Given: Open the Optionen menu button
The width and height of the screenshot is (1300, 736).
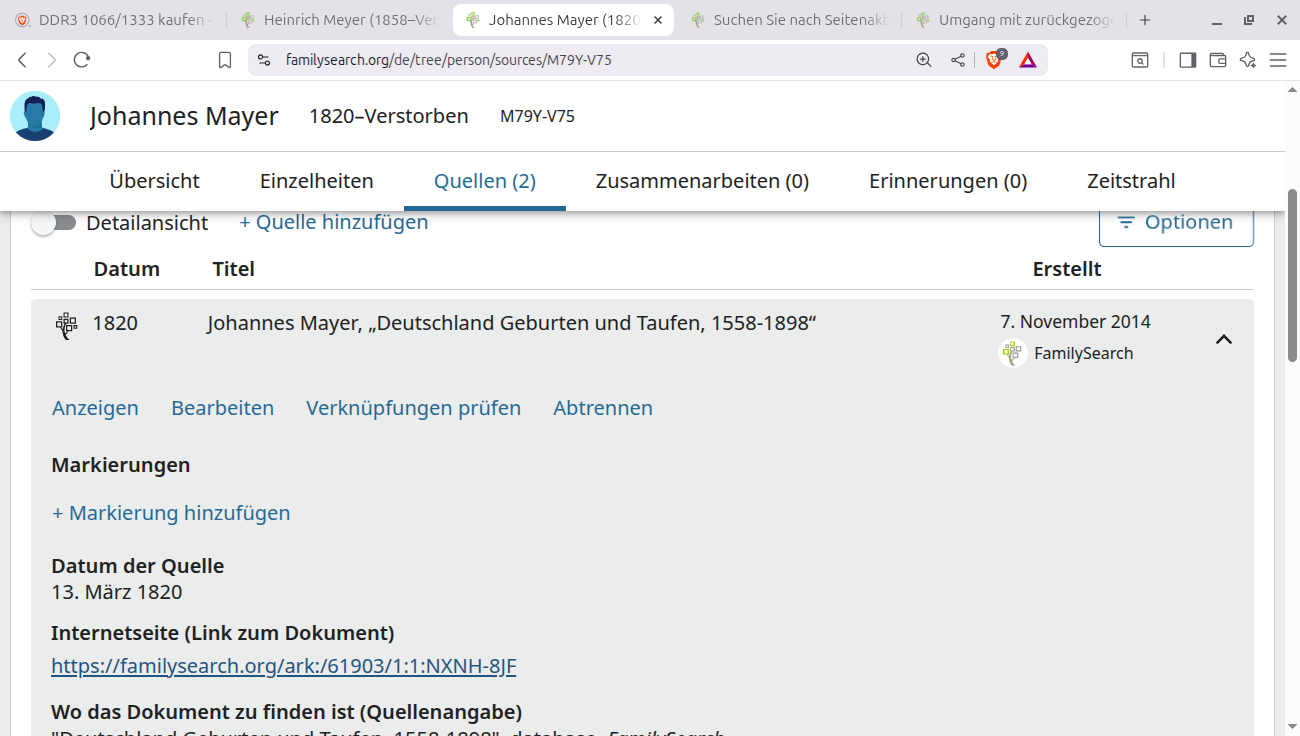Looking at the screenshot, I should point(1176,222).
